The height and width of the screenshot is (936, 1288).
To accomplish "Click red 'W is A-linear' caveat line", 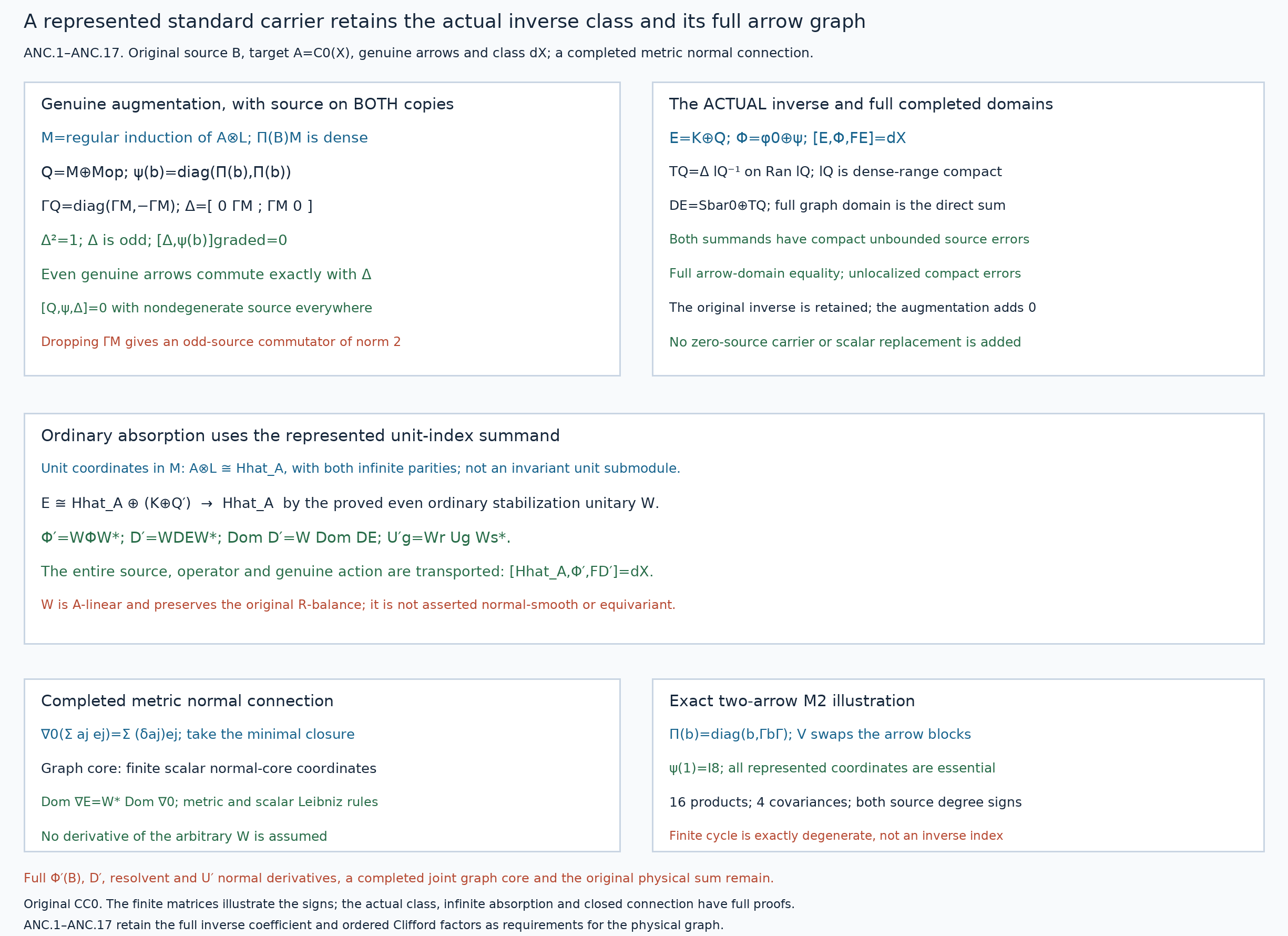I will click(x=359, y=604).
